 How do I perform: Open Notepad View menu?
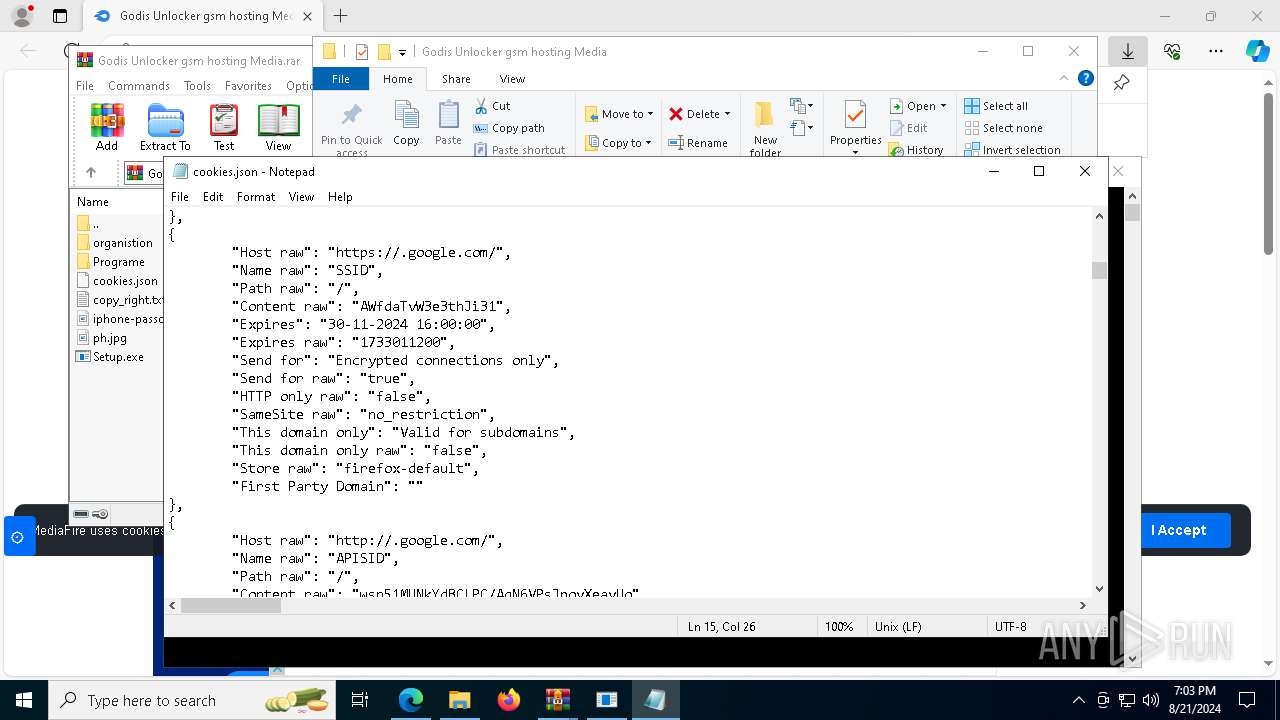coord(301,197)
